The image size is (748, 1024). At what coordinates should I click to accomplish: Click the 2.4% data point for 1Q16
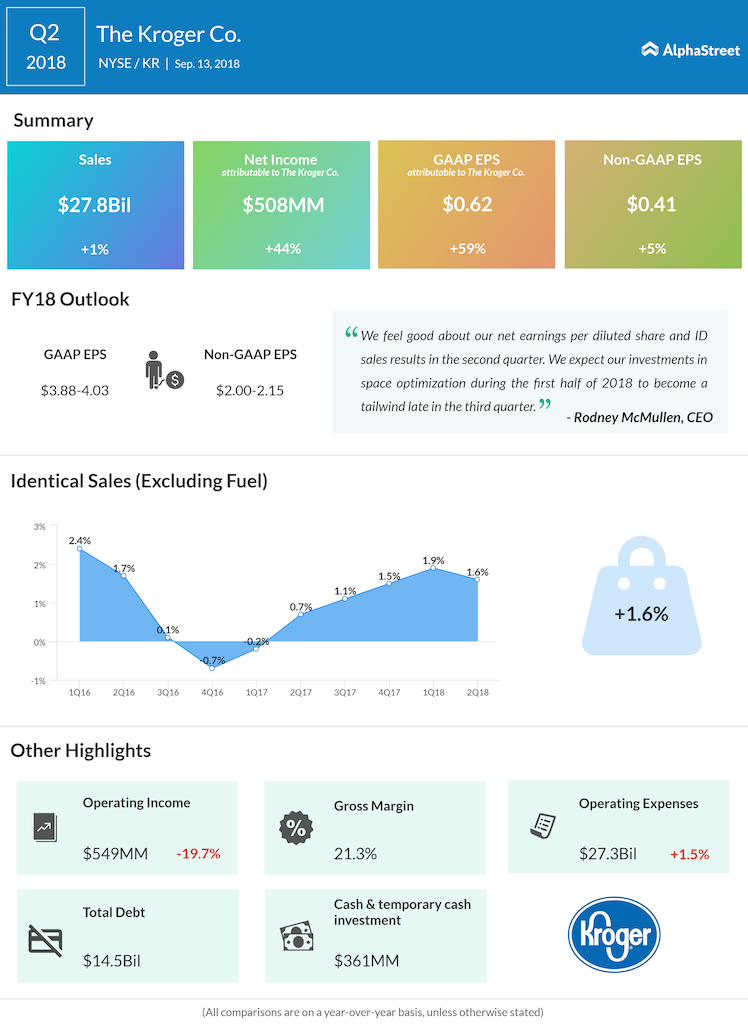point(79,549)
